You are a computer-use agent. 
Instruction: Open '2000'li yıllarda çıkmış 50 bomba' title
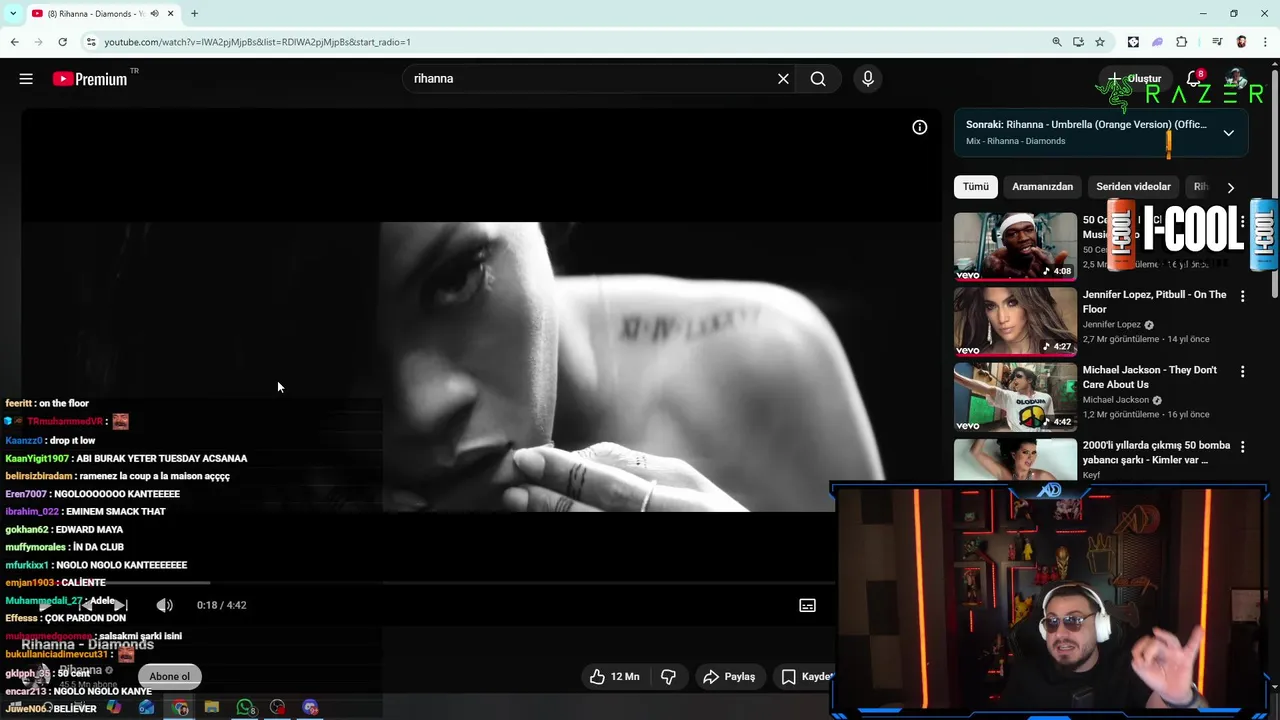click(1156, 453)
